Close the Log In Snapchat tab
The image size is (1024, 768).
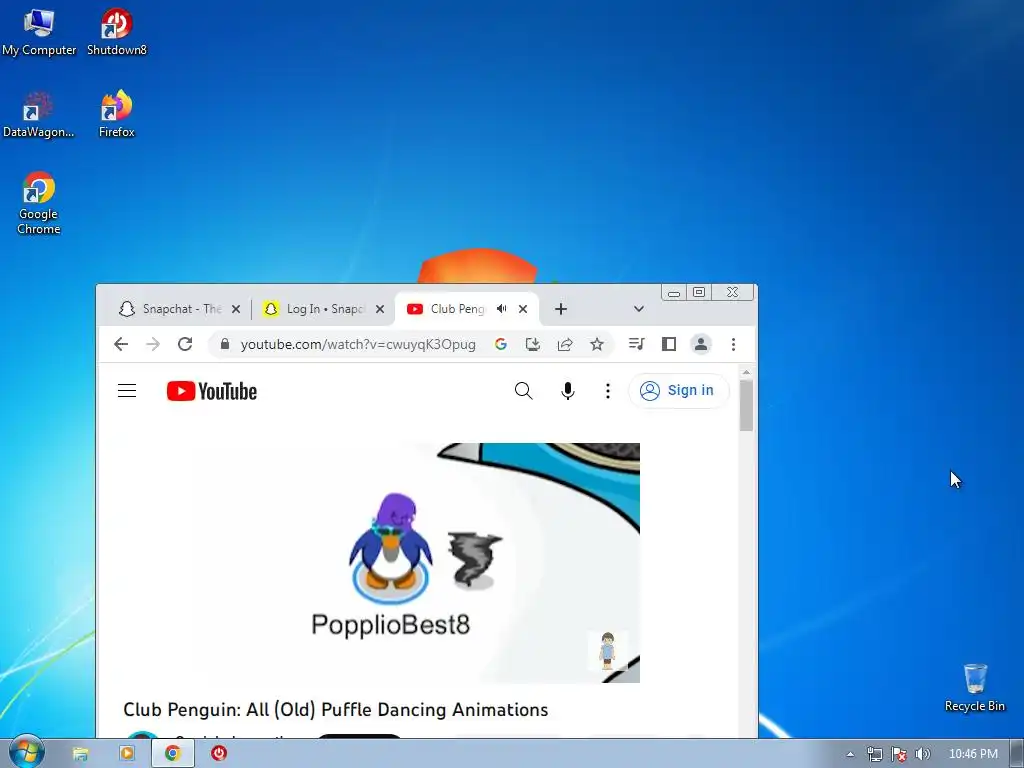click(x=379, y=309)
